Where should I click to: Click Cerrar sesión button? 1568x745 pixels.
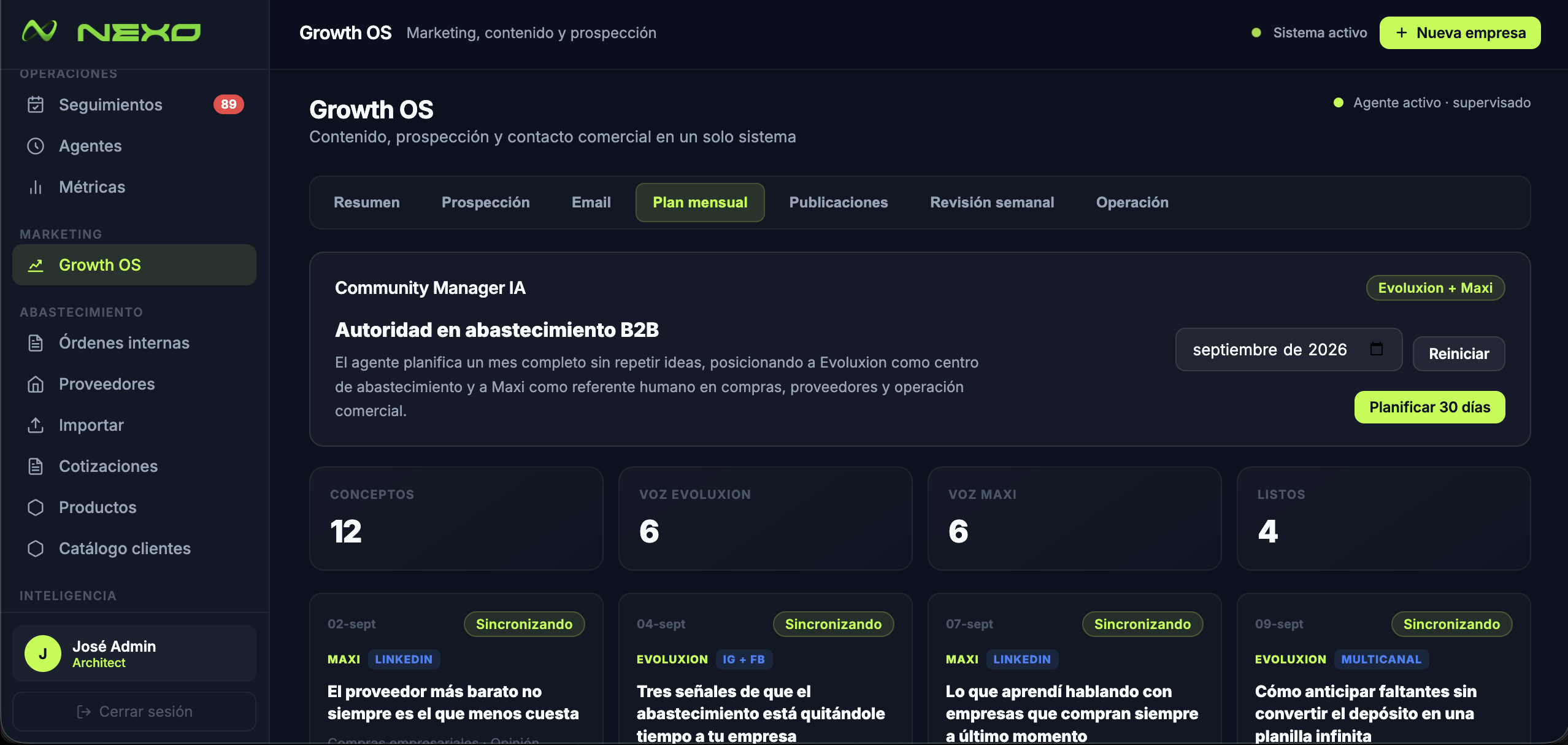pos(134,712)
